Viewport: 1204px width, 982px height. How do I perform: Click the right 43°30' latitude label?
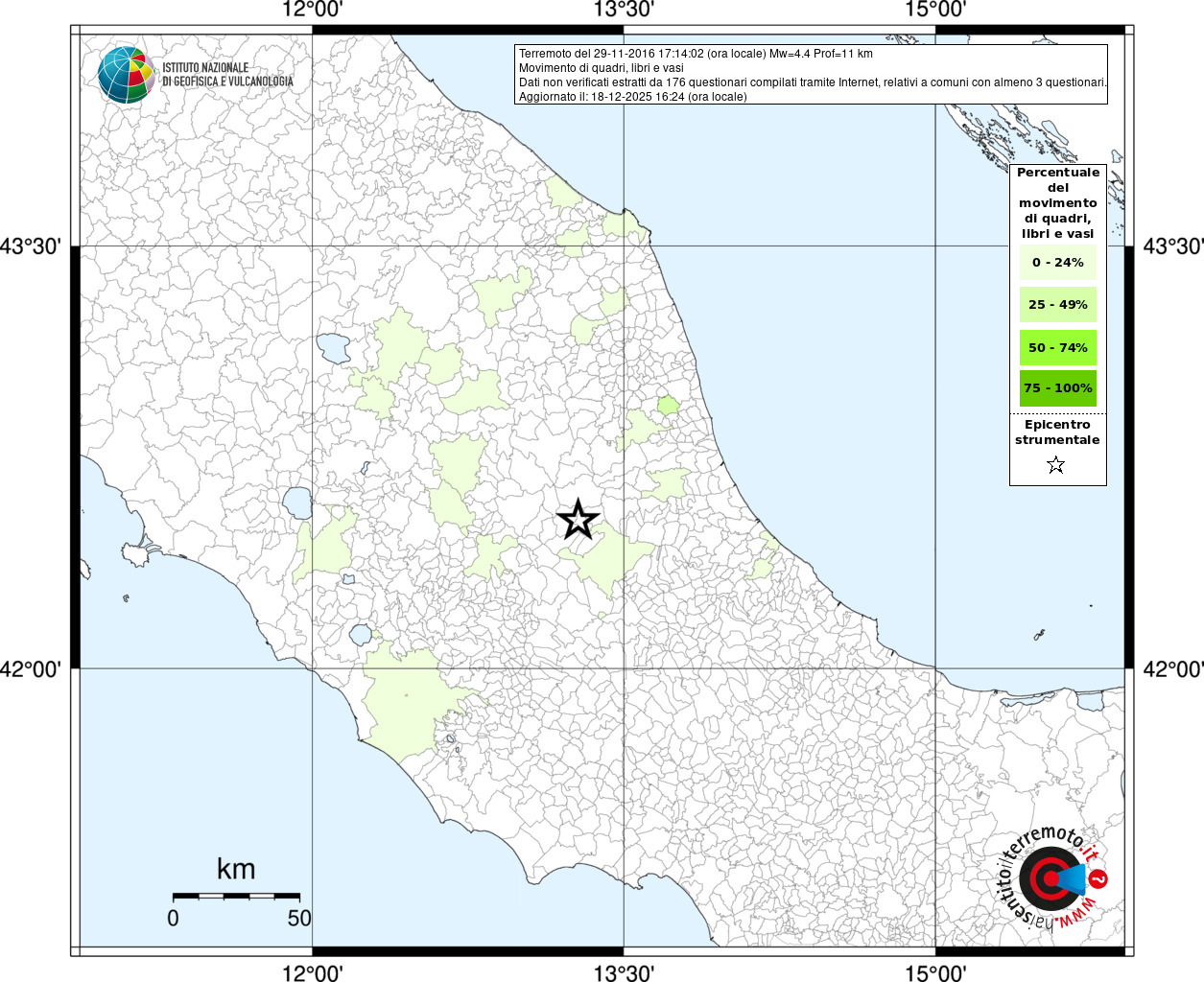[1172, 246]
